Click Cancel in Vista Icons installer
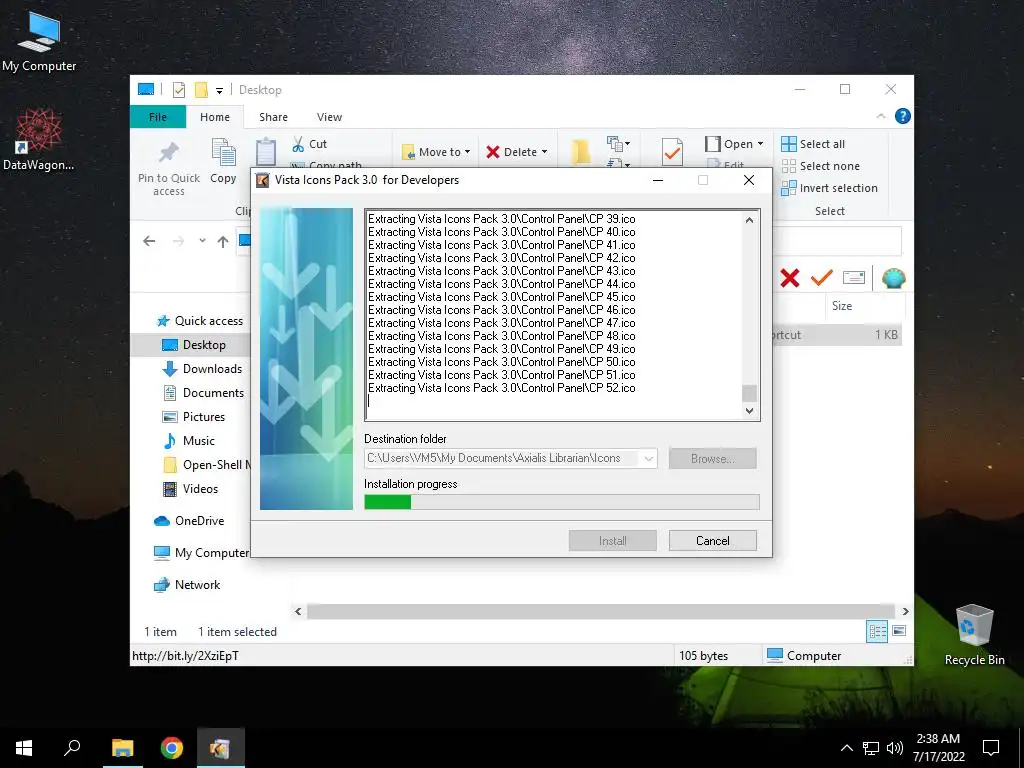The width and height of the screenshot is (1024, 768). (712, 541)
